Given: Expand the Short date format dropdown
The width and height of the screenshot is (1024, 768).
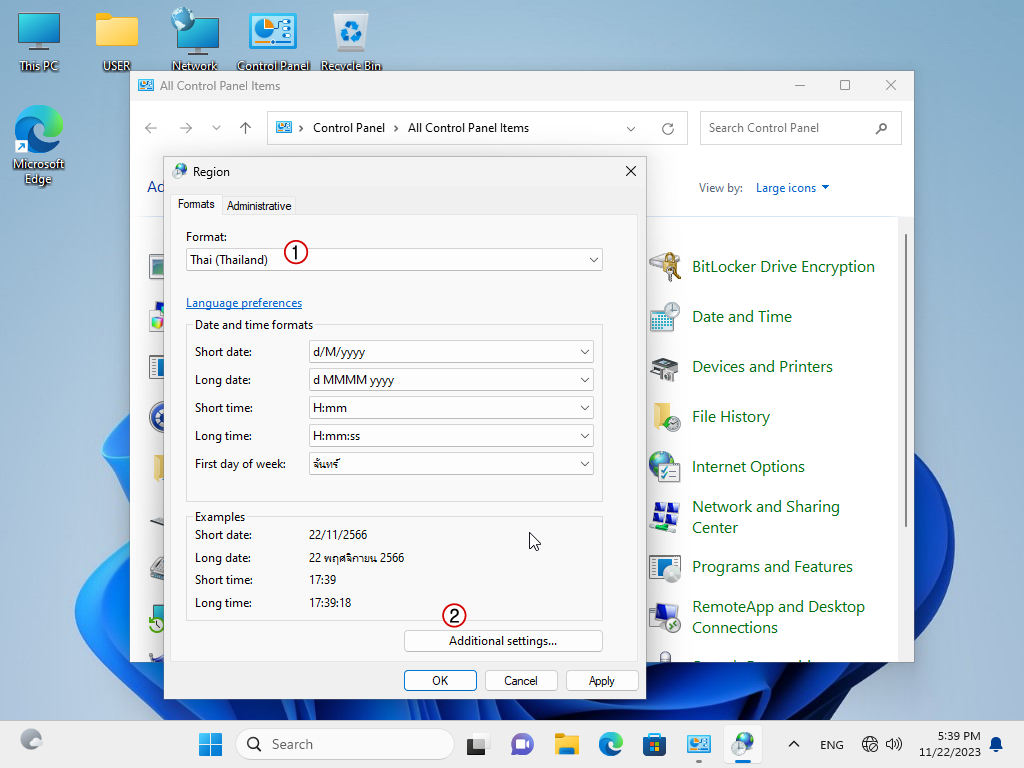Looking at the screenshot, I should (452, 352).
